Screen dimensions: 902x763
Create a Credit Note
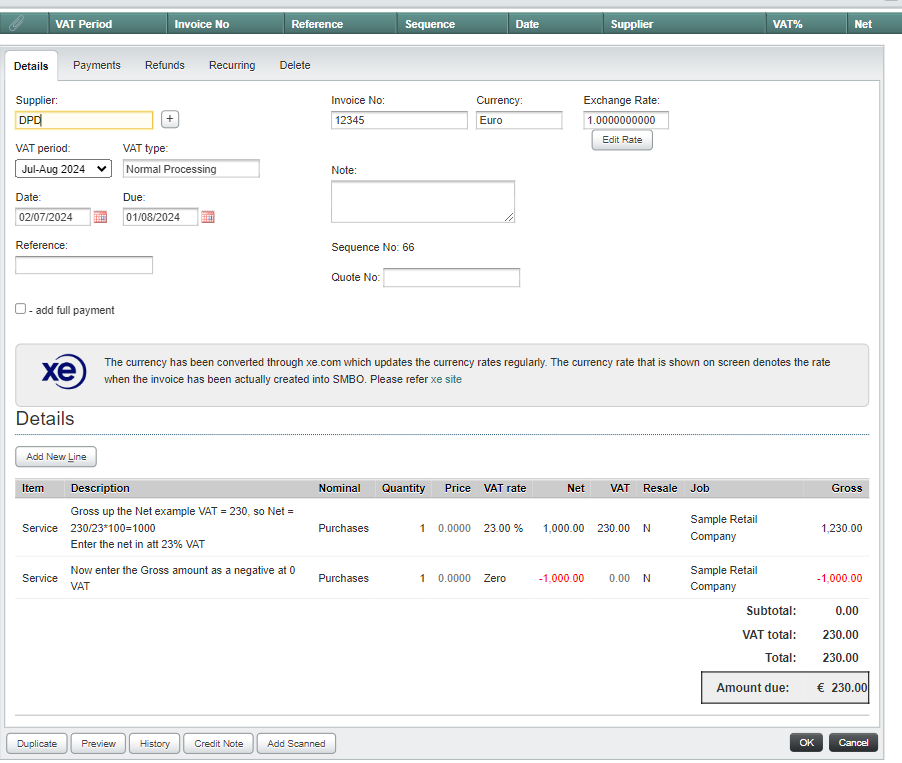coord(219,743)
